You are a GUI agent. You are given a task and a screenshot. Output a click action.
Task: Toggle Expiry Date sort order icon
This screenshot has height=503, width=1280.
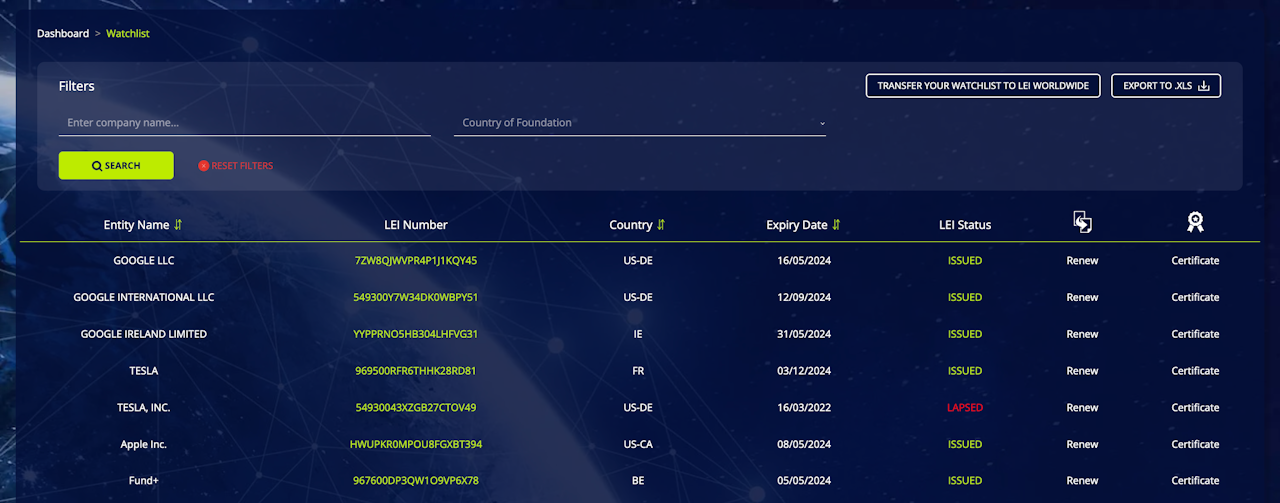click(x=836, y=225)
